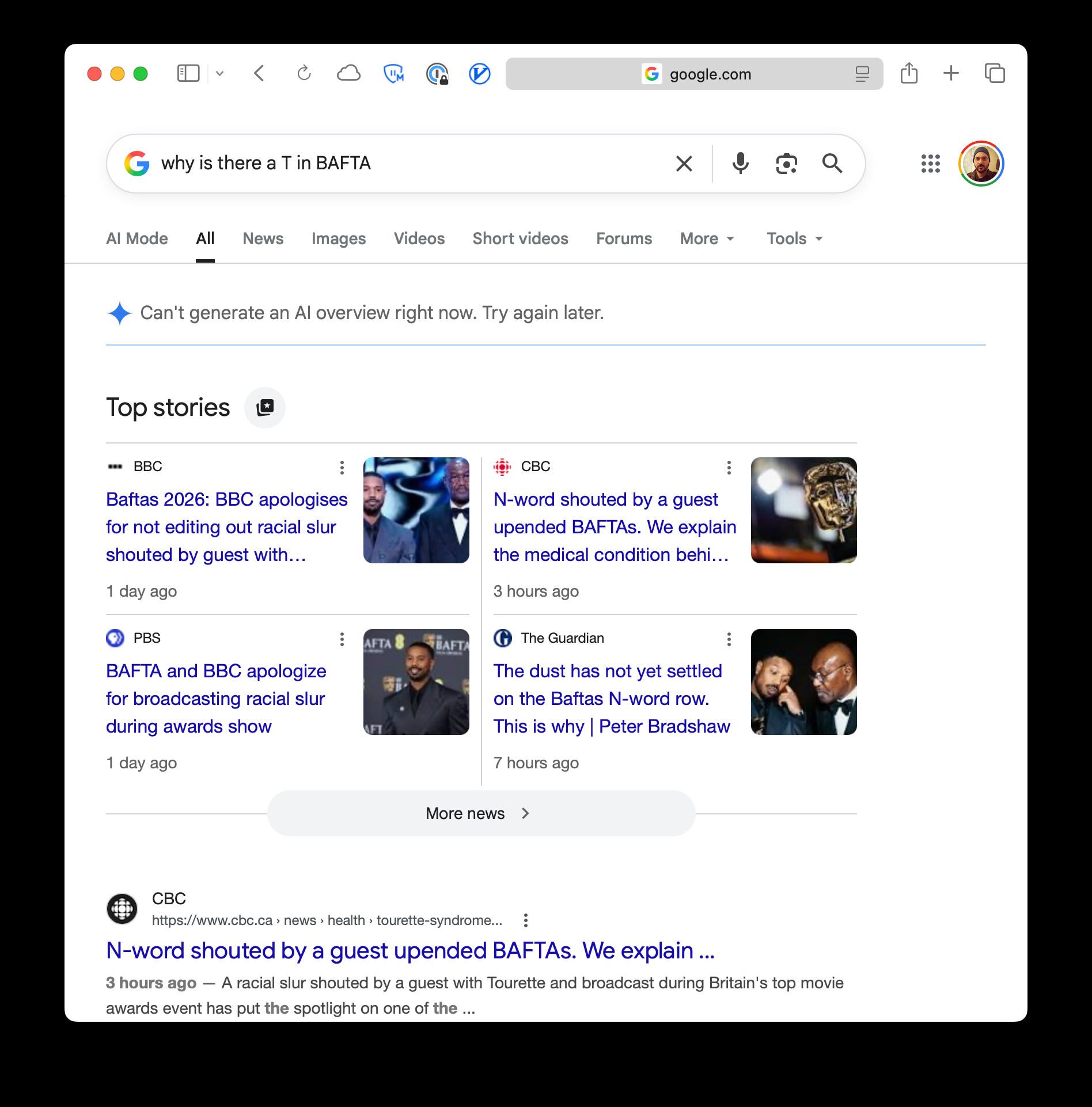Select the Images tab
This screenshot has height=1107, width=1092.
click(339, 238)
